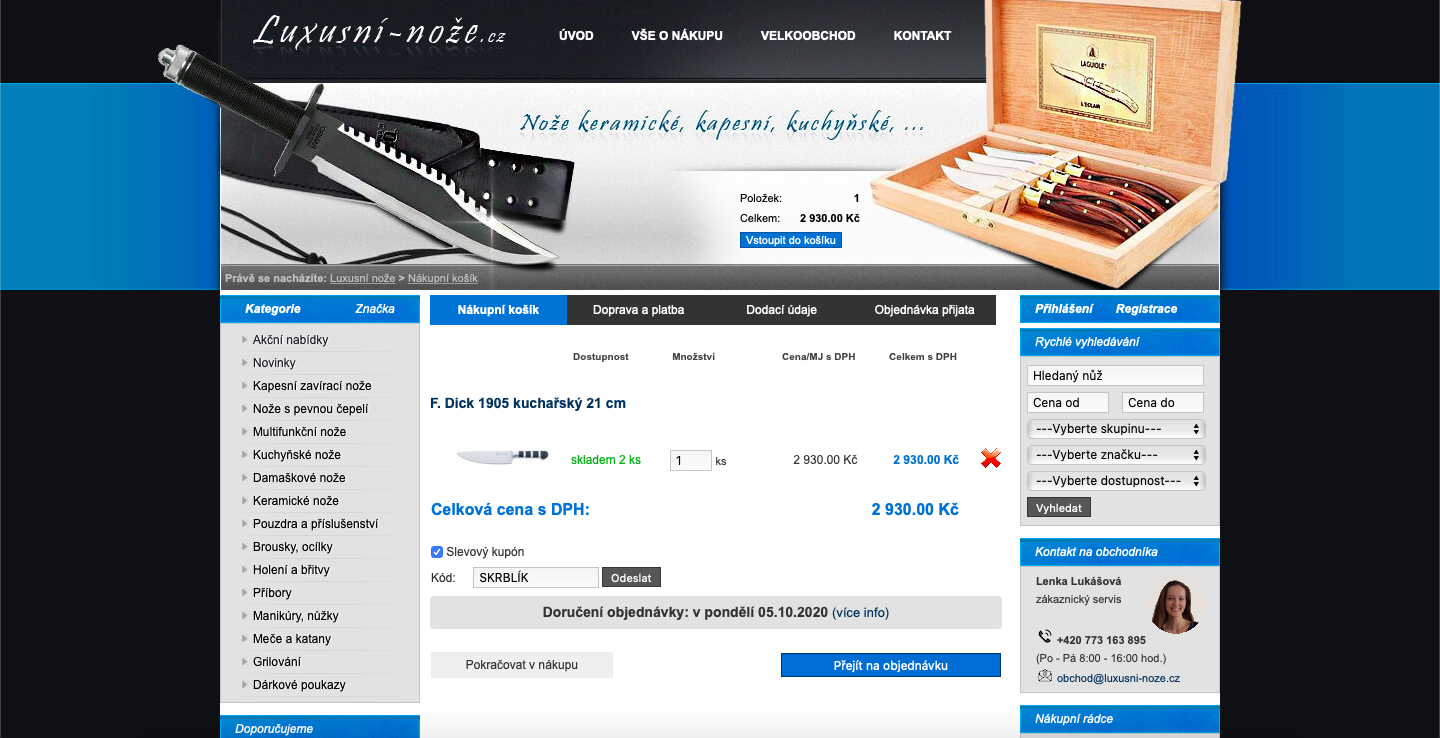The width and height of the screenshot is (1440, 738).
Task: Click the Nákupní rádce panel header
Action: (x=1120, y=719)
